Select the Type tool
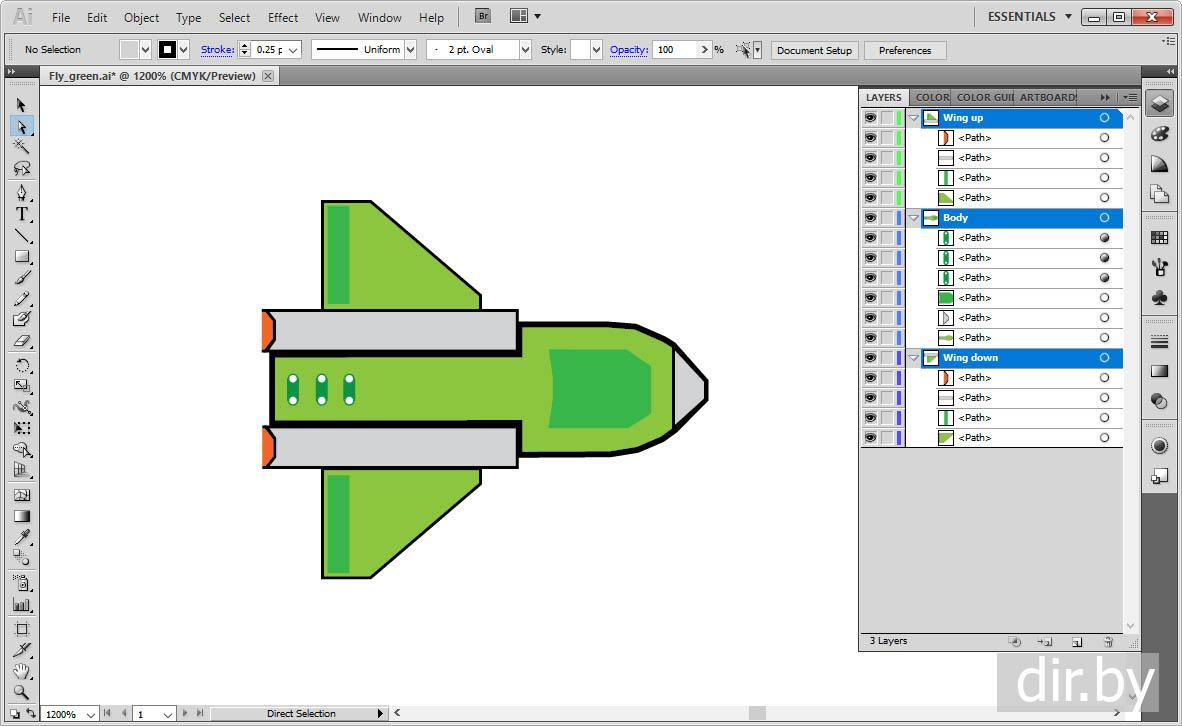 (21, 214)
